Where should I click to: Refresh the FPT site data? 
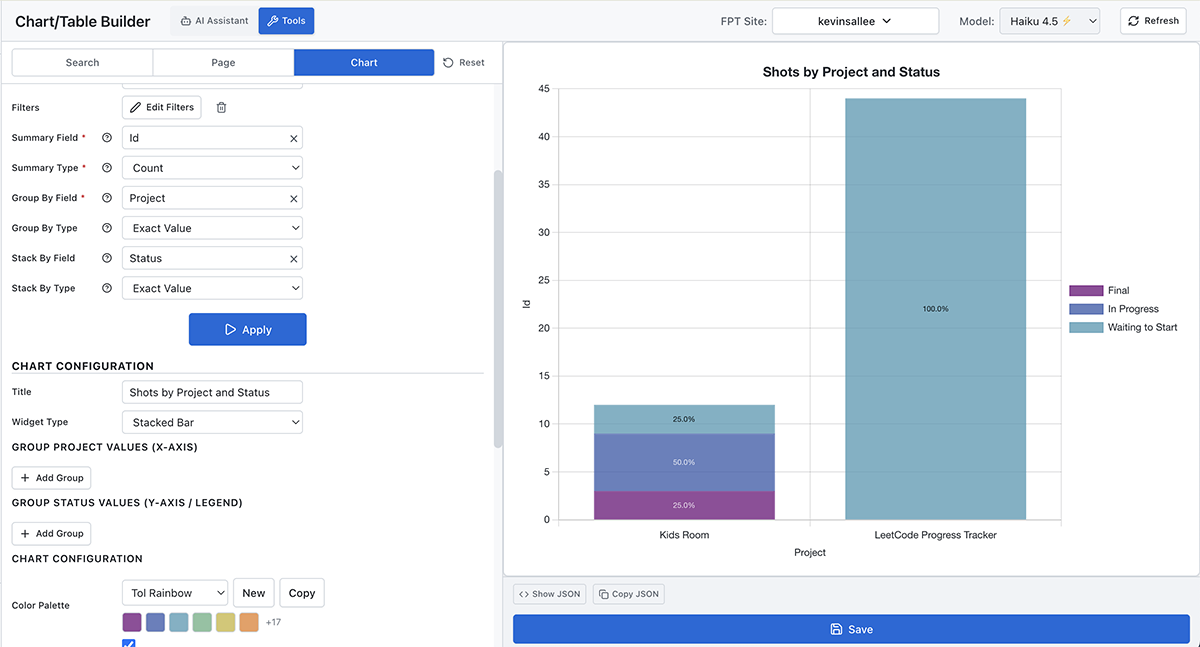tap(1152, 20)
